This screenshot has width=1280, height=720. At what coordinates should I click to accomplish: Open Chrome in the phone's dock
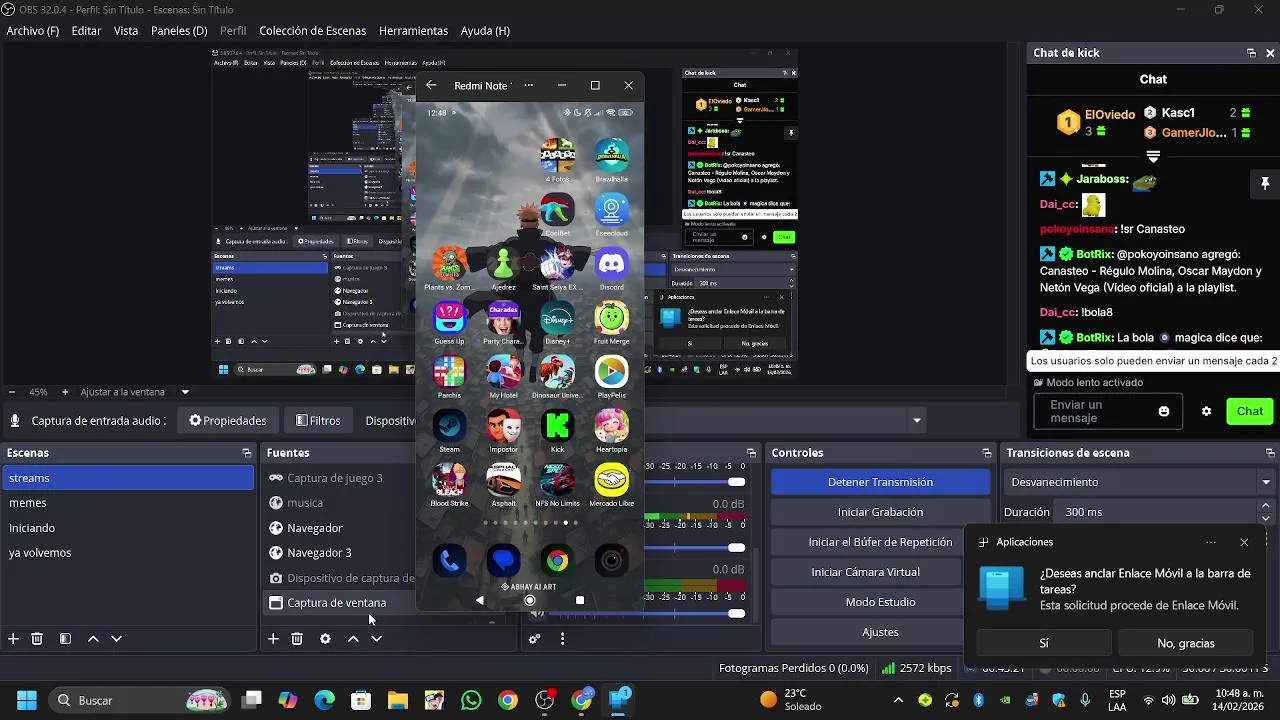tap(557, 561)
